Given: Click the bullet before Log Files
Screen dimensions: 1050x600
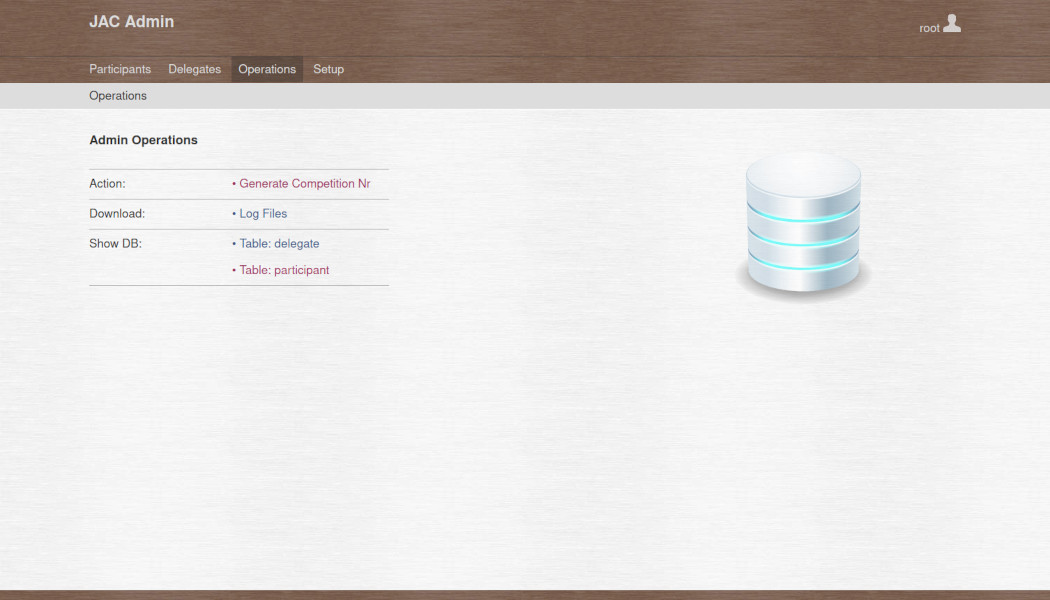Looking at the screenshot, I should coord(234,214).
